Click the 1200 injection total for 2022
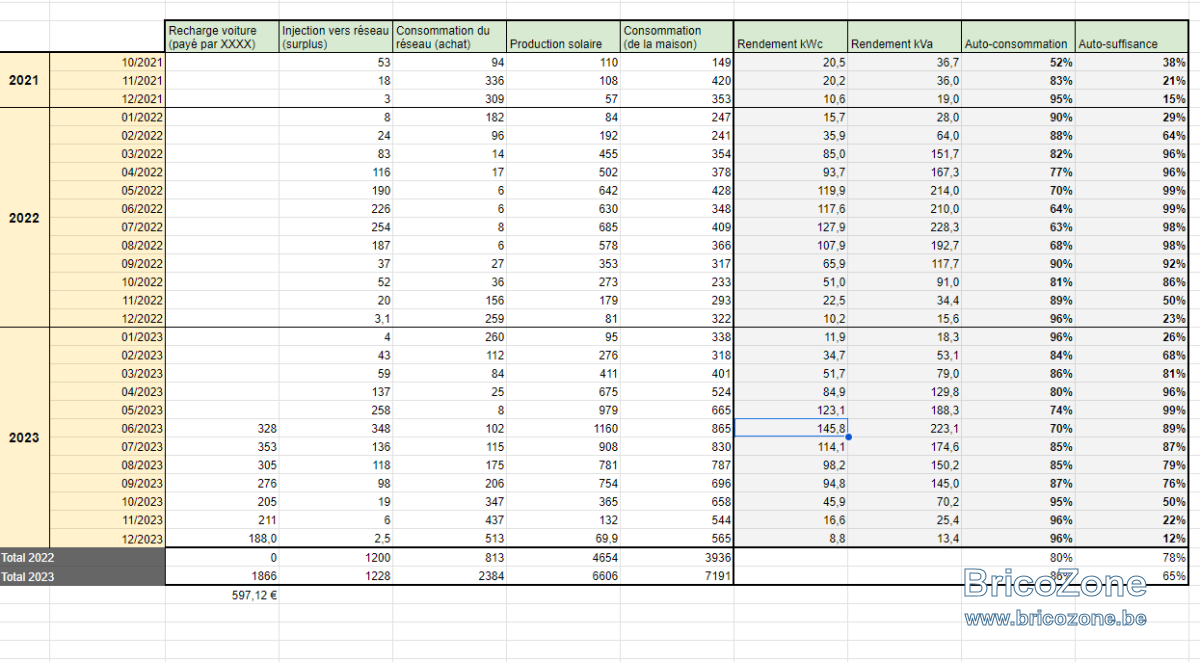The width and height of the screenshot is (1200, 662). point(336,557)
